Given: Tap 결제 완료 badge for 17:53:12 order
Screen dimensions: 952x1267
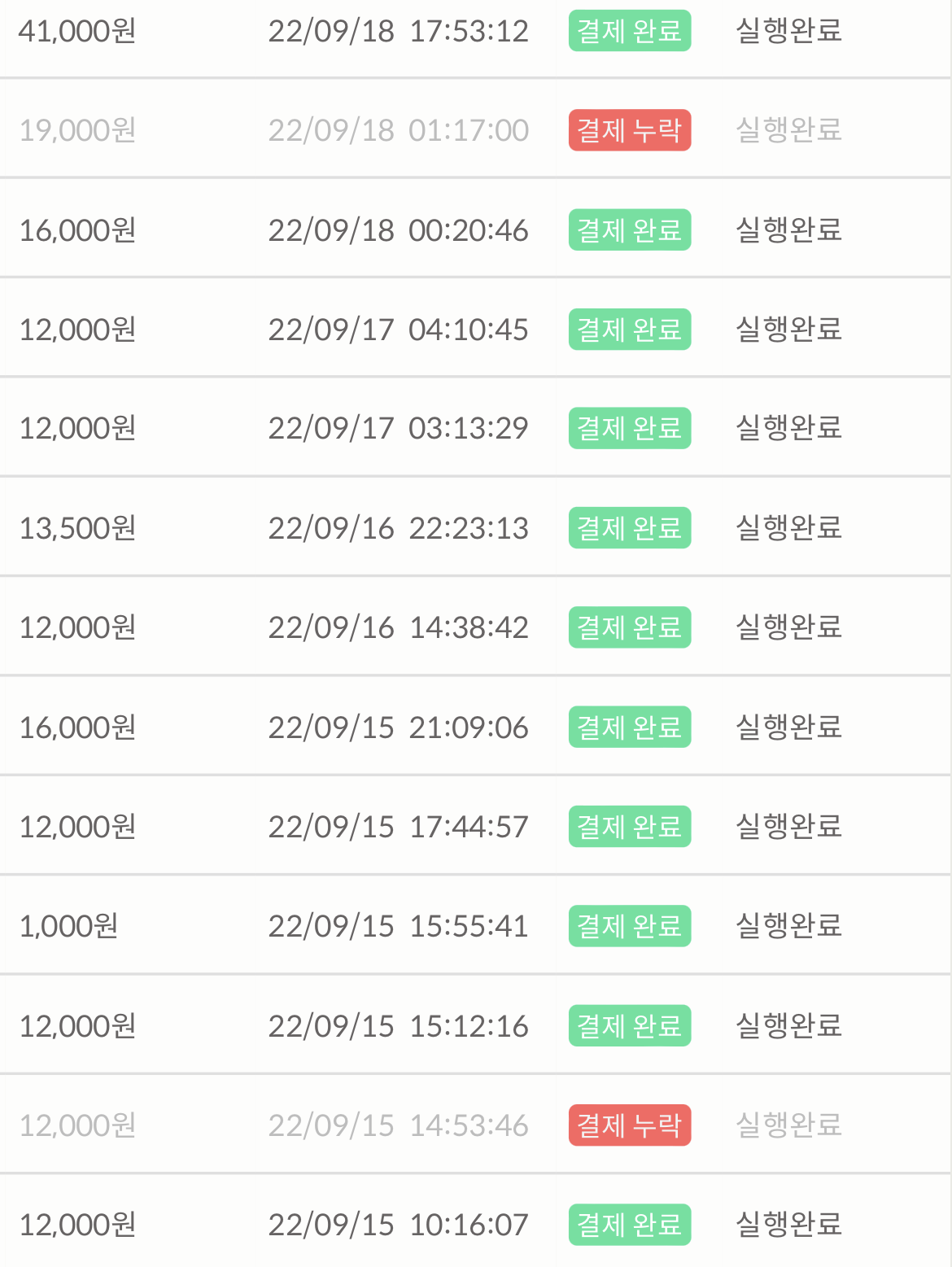Looking at the screenshot, I should [630, 31].
